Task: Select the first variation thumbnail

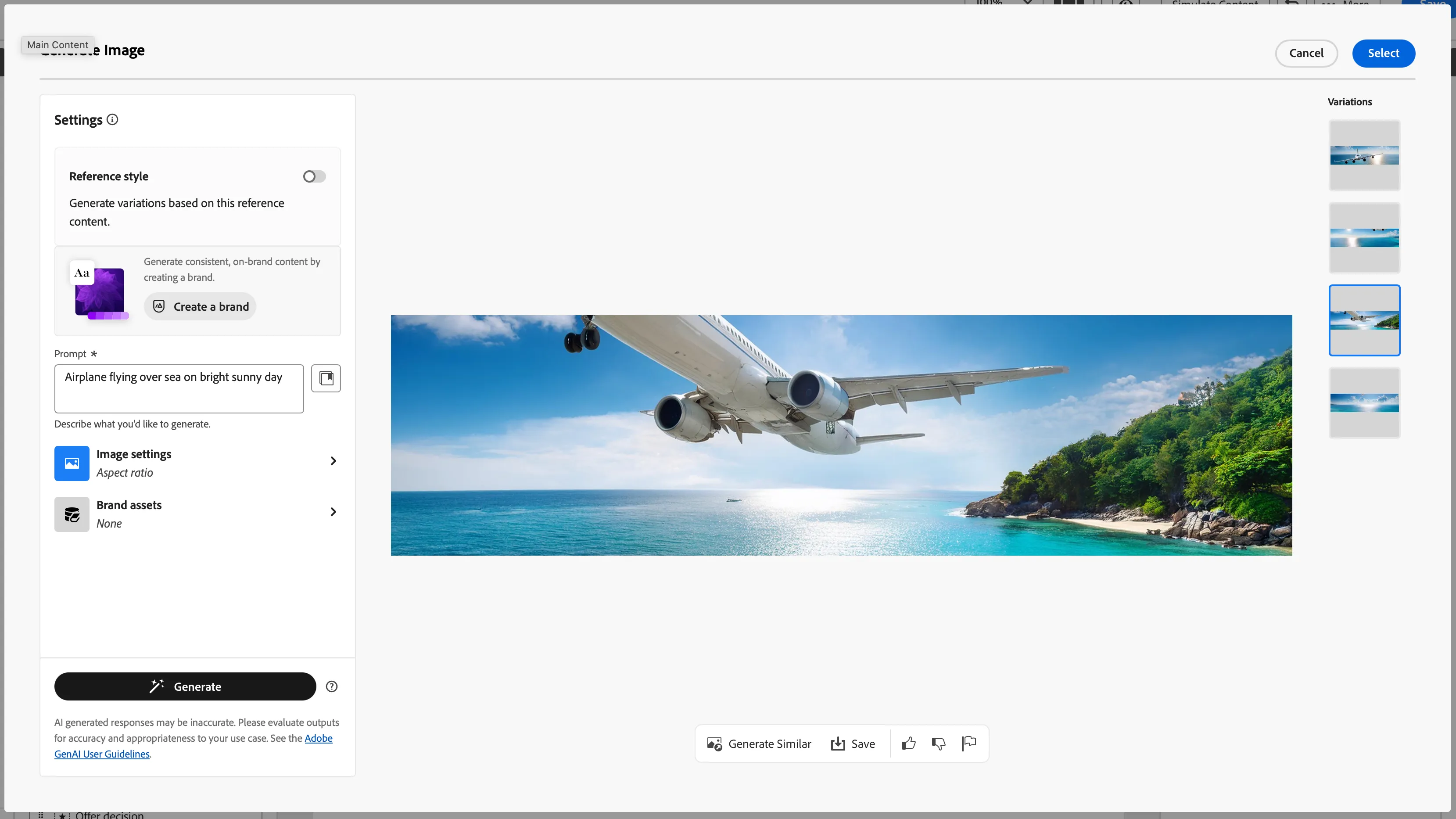Action: 1364,155
